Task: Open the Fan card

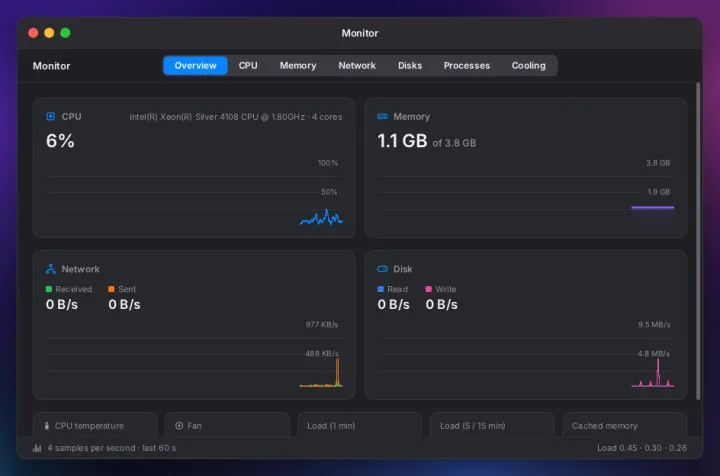Action: (227, 425)
